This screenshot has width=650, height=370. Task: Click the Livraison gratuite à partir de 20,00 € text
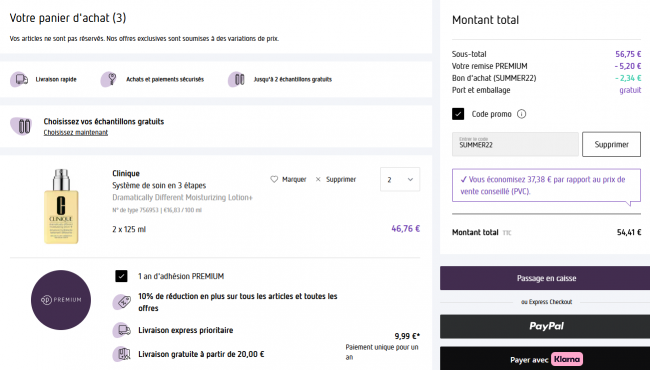201,354
